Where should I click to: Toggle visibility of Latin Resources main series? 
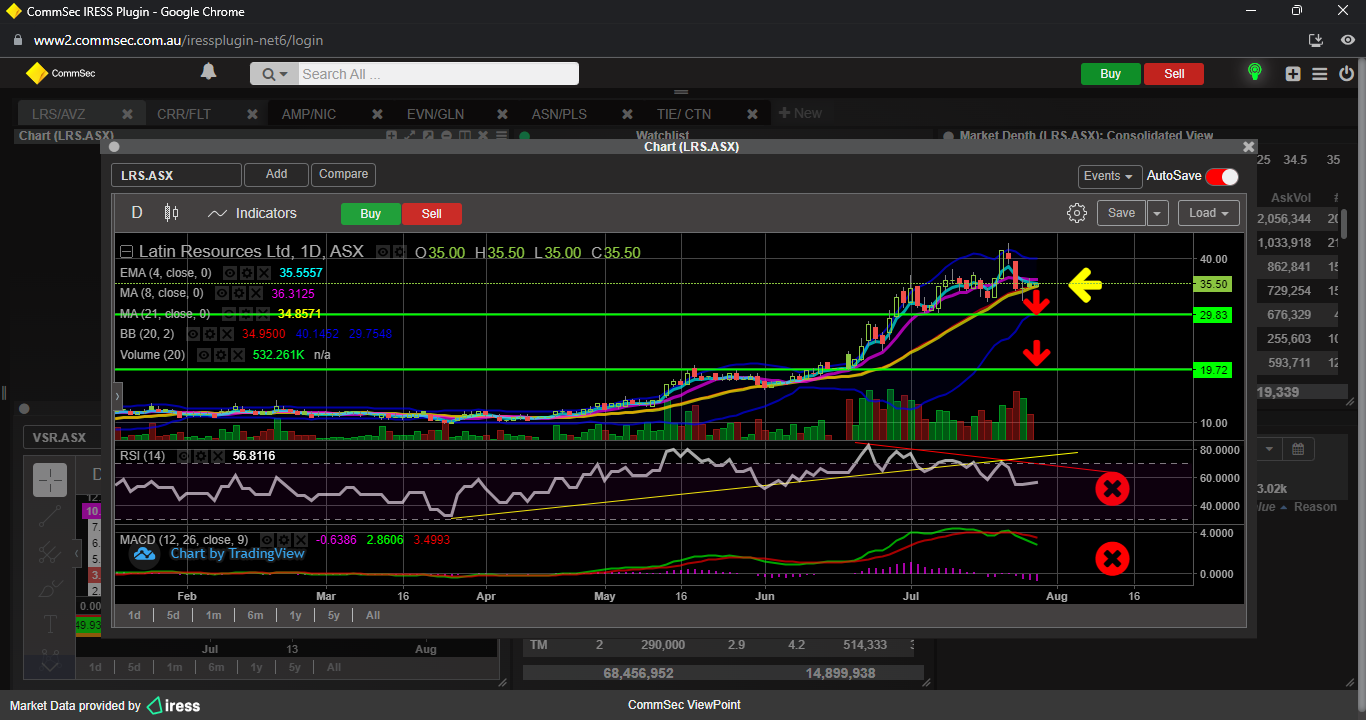coord(382,251)
